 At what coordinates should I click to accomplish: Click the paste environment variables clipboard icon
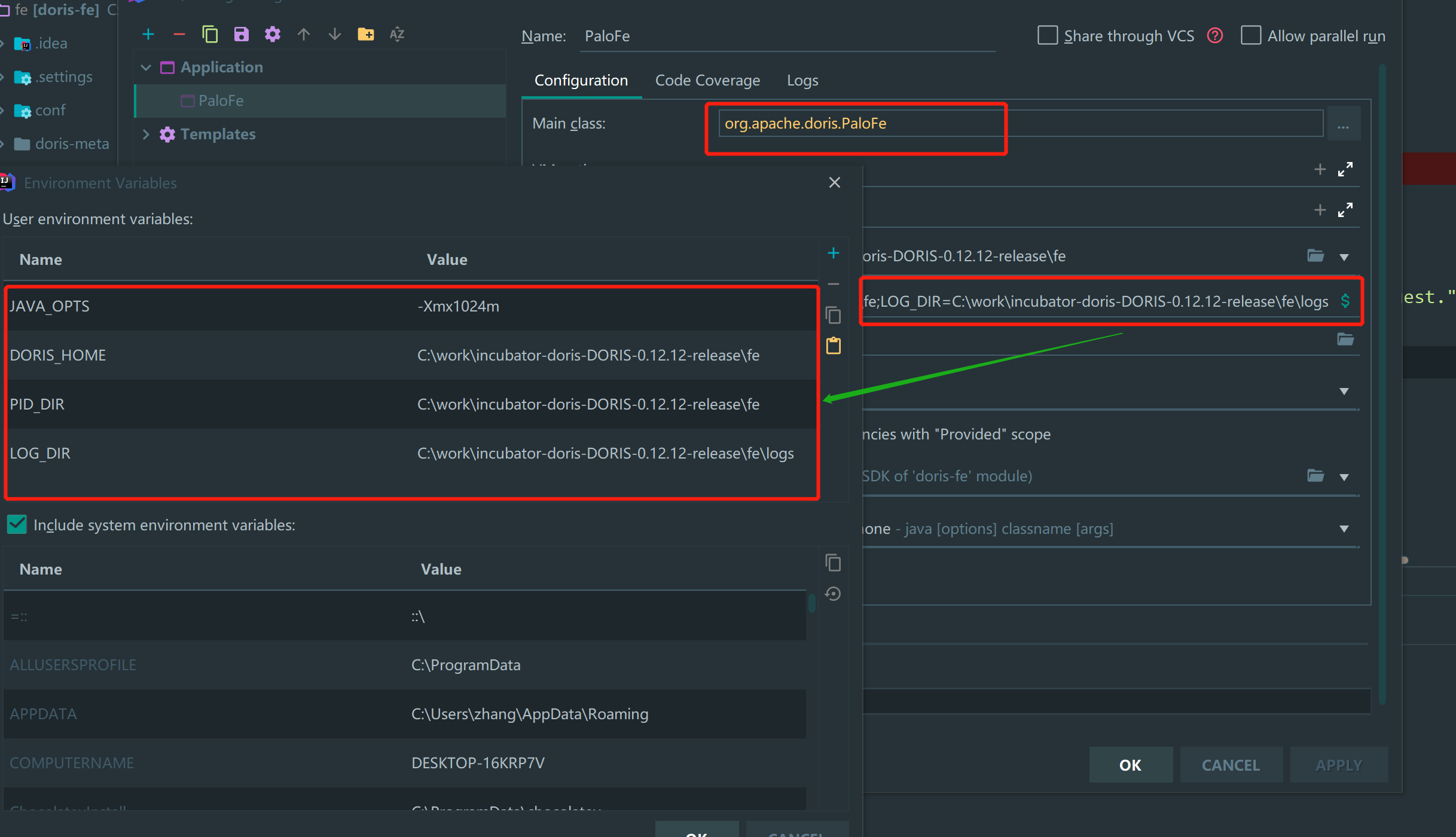pos(834,346)
